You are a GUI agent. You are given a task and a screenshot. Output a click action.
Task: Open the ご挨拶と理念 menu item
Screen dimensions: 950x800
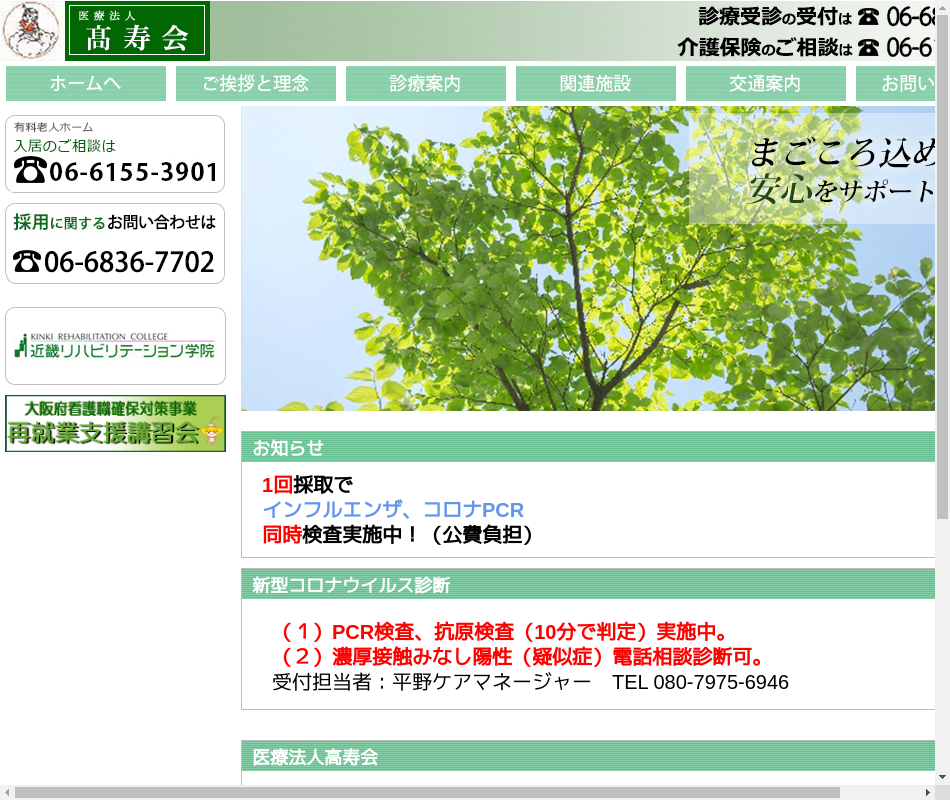point(256,84)
